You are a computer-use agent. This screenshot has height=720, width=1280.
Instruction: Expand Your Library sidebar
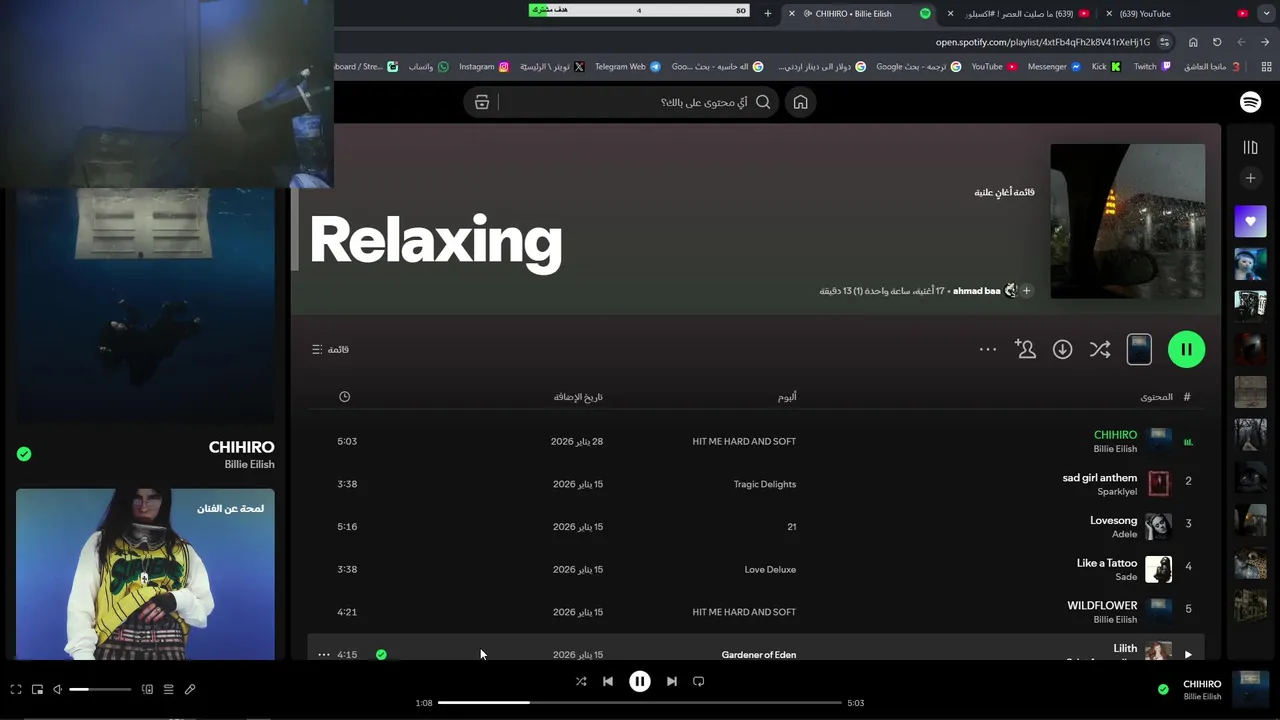pyautogui.click(x=1250, y=148)
